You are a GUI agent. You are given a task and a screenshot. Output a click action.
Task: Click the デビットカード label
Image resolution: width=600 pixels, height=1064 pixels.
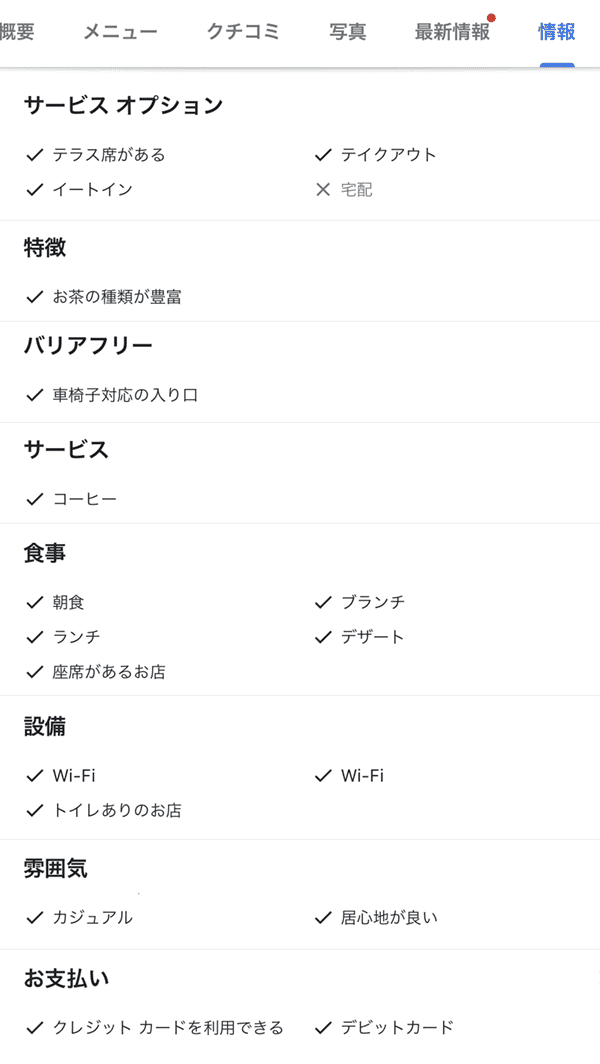397,1027
